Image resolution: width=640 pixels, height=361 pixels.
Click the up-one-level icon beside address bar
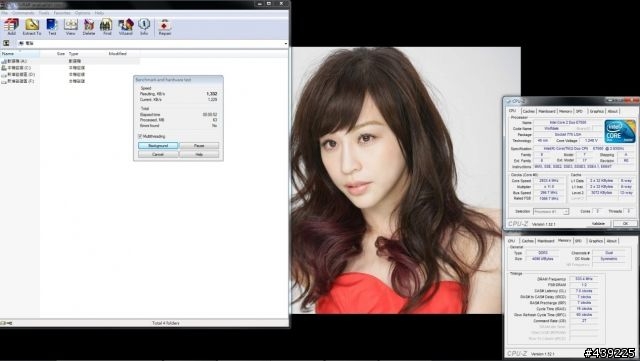pyautogui.click(x=6, y=43)
